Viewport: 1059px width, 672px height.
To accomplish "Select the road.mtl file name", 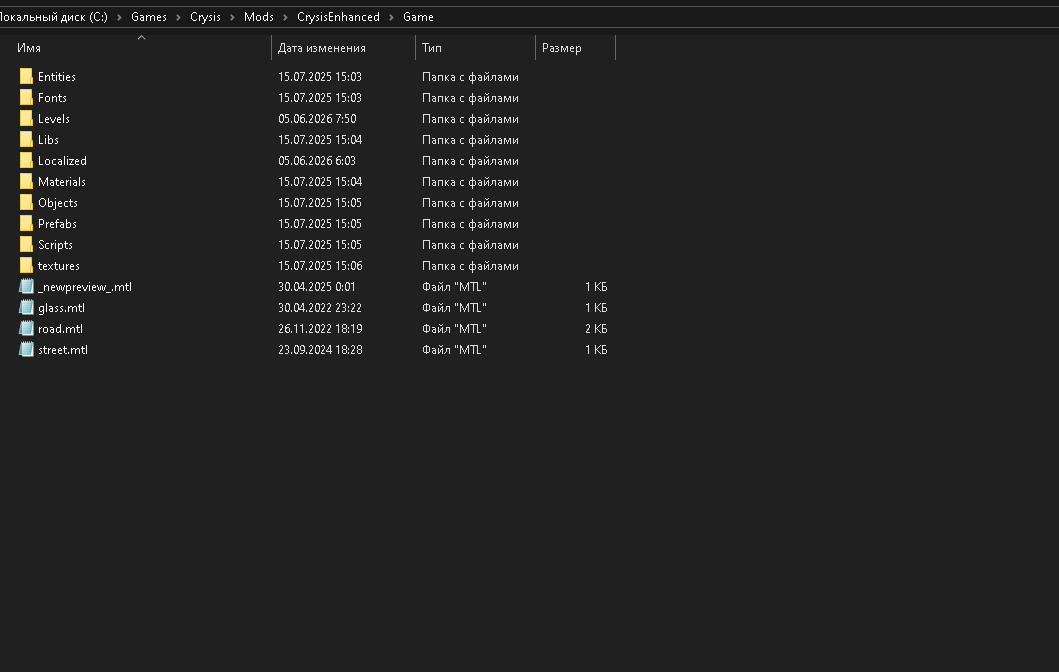I will [60, 329].
